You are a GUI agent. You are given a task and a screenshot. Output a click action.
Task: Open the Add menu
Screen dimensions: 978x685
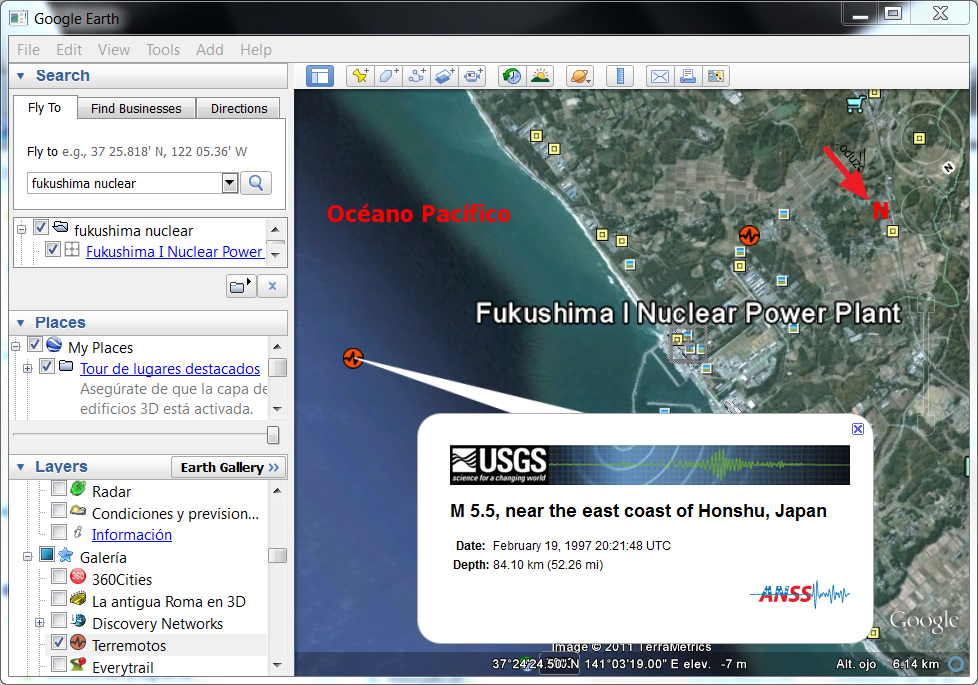210,50
